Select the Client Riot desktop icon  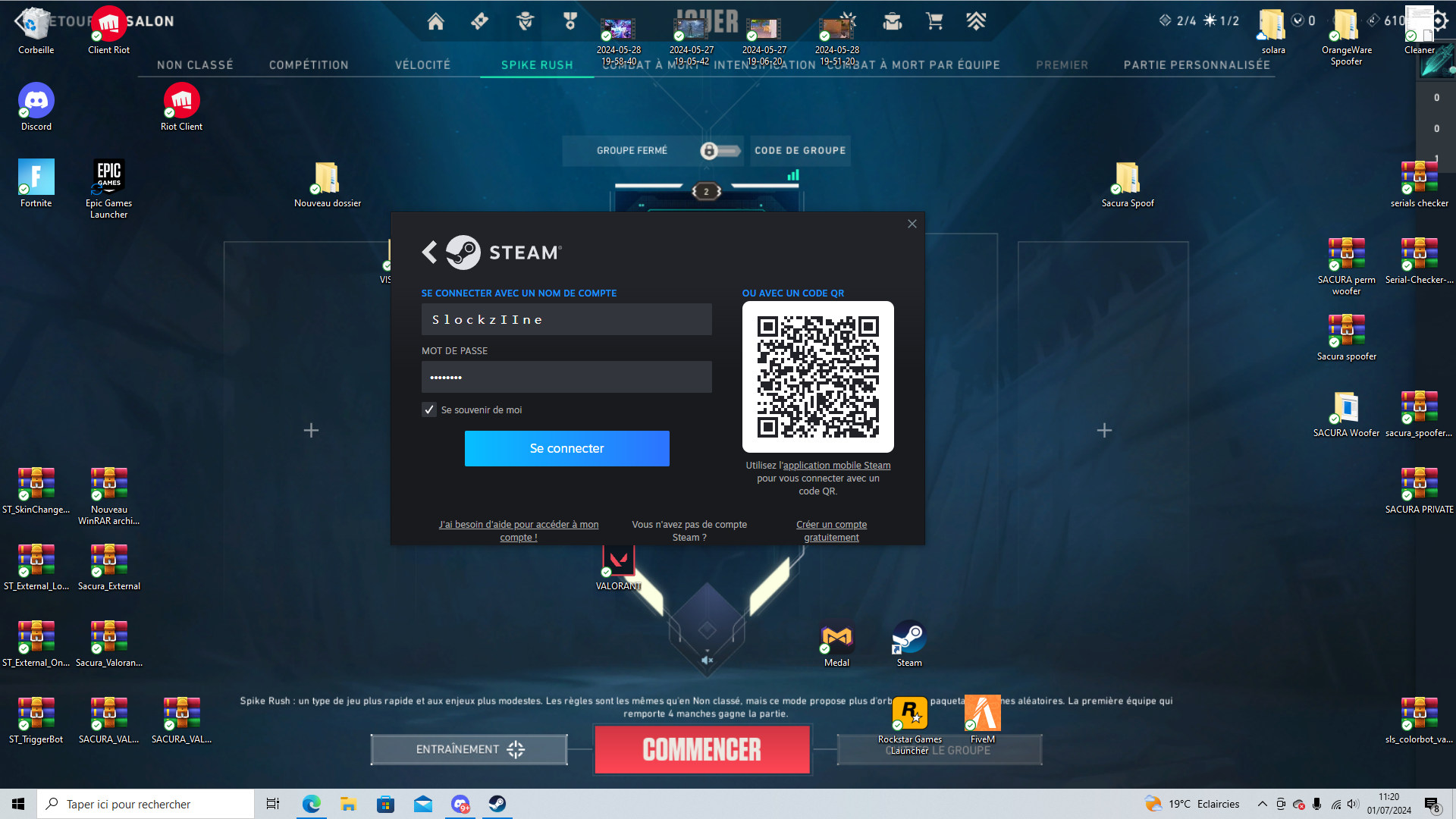109,31
